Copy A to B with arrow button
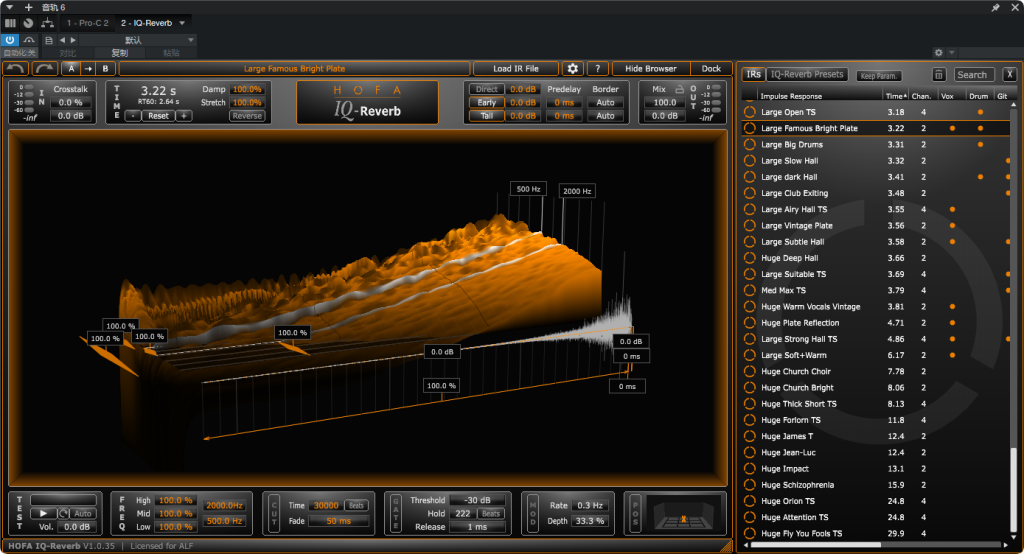1024x554 pixels. point(88,69)
